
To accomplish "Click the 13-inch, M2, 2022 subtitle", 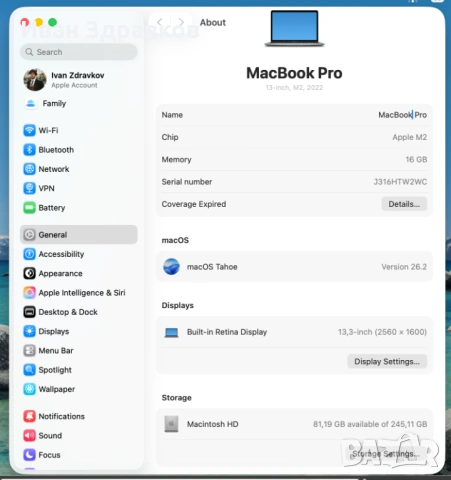I will pyautogui.click(x=294, y=87).
